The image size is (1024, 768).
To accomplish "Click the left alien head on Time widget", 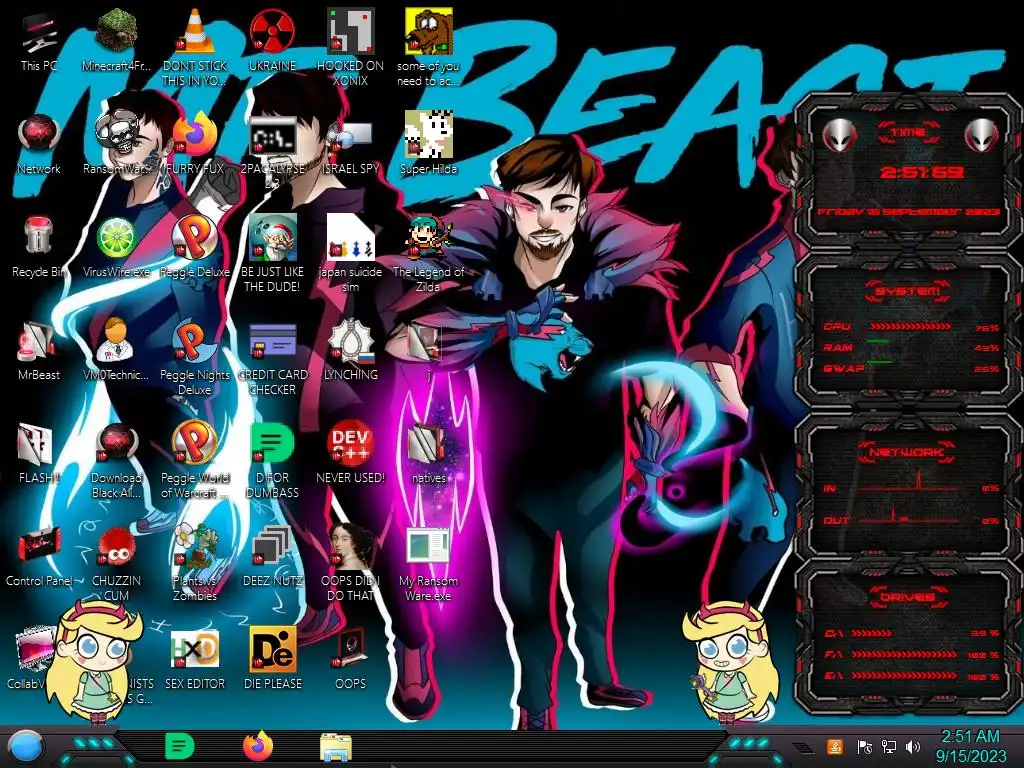I will click(839, 136).
